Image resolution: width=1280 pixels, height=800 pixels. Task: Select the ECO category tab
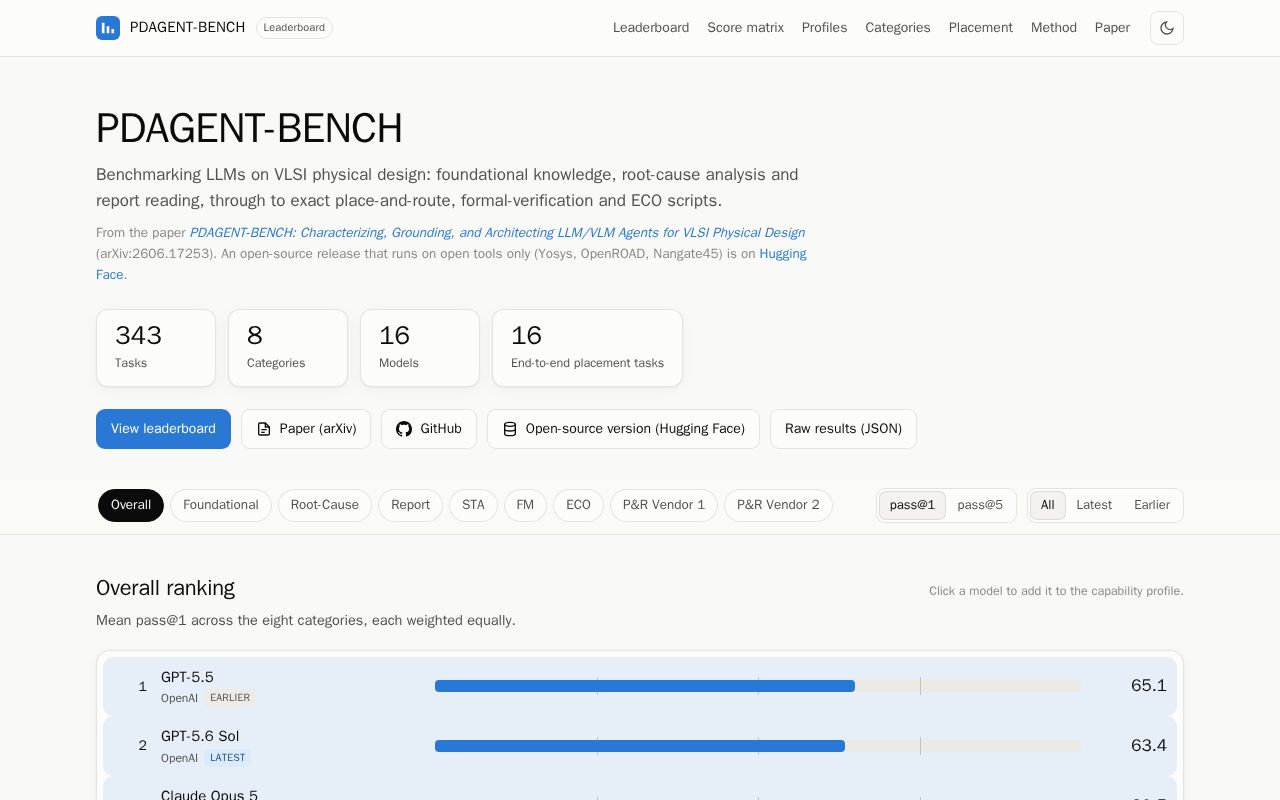(x=578, y=505)
